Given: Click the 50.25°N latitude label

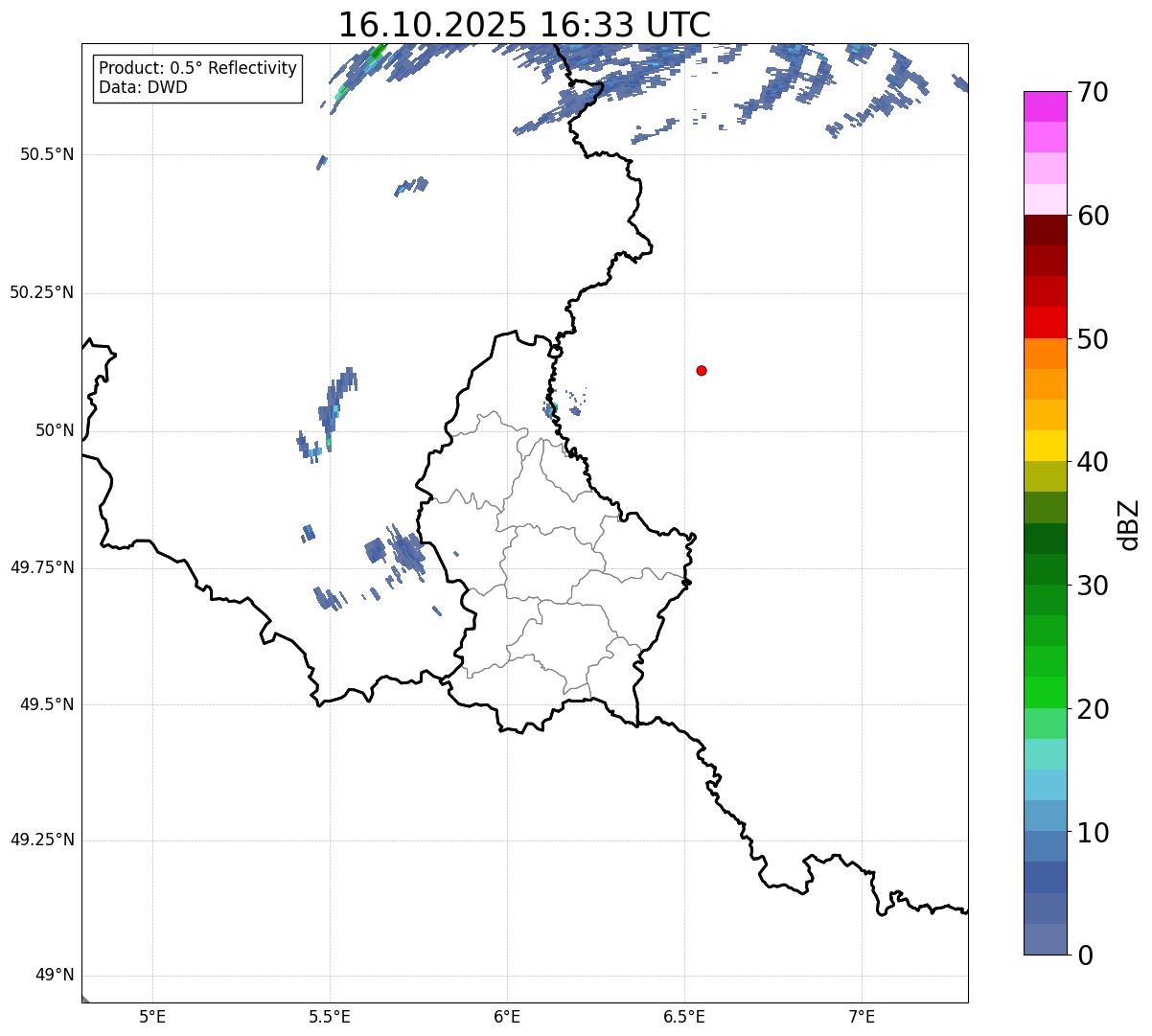Looking at the screenshot, I should (x=41, y=292).
